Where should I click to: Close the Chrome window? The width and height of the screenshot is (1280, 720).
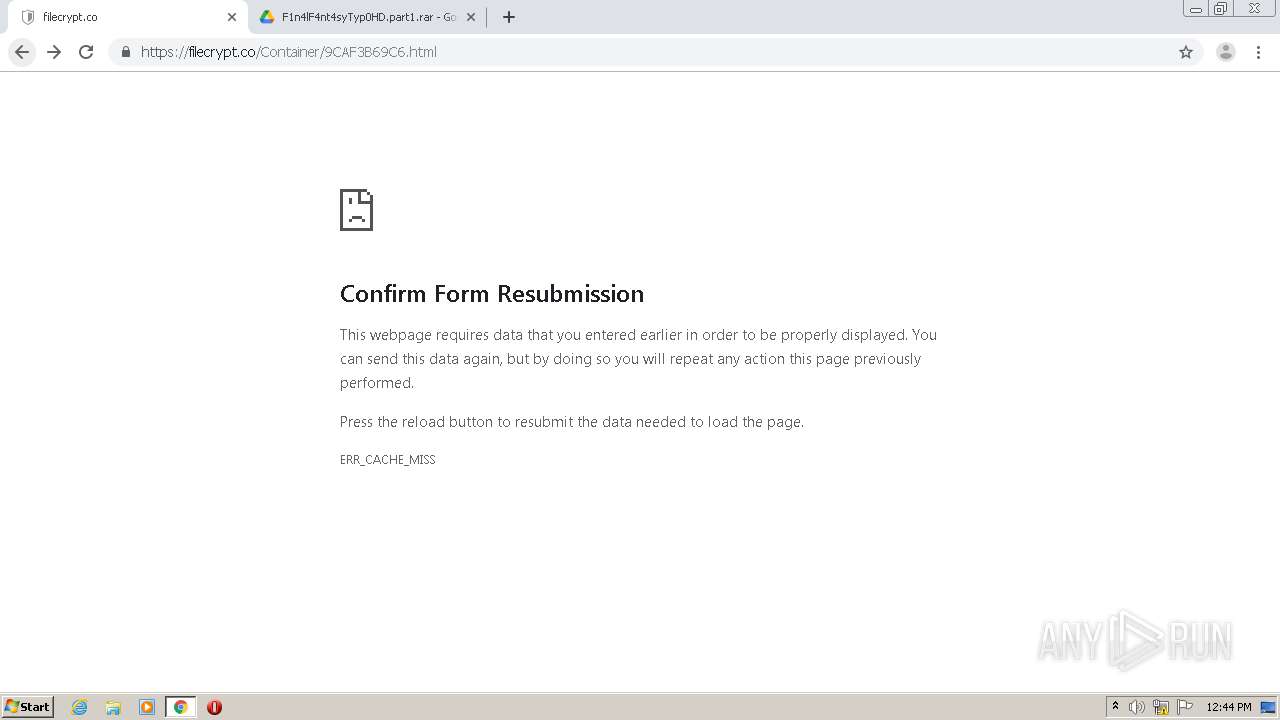pyautogui.click(x=1254, y=9)
